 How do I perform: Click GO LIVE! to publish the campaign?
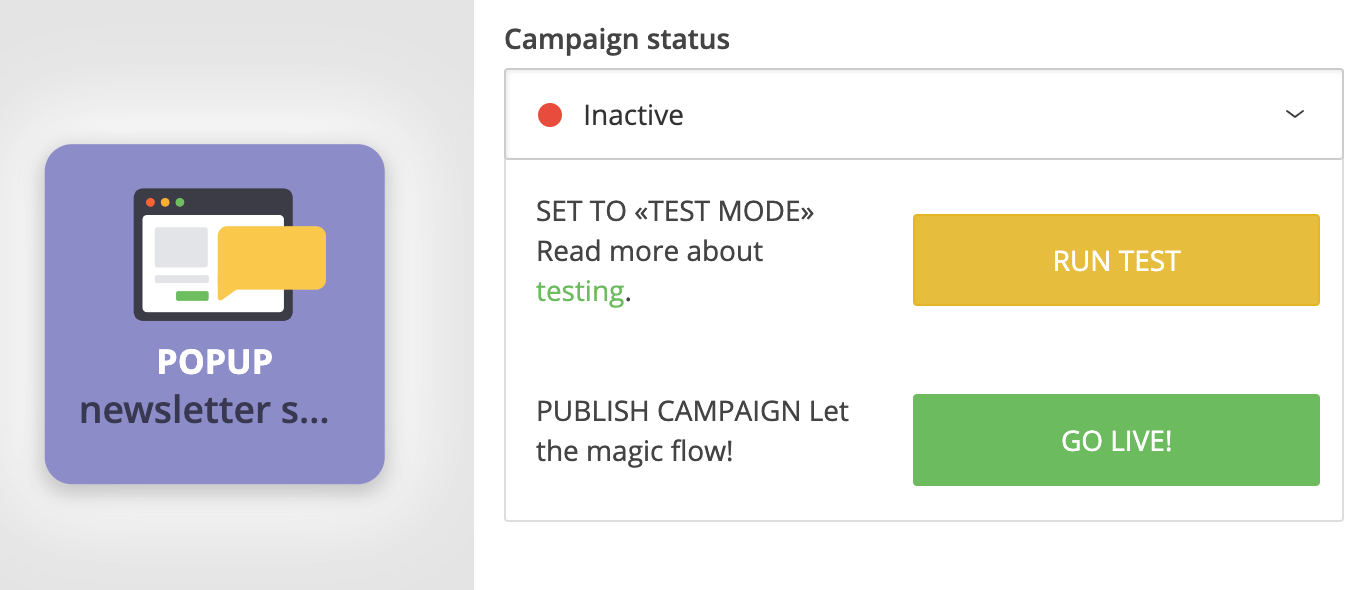click(1115, 440)
